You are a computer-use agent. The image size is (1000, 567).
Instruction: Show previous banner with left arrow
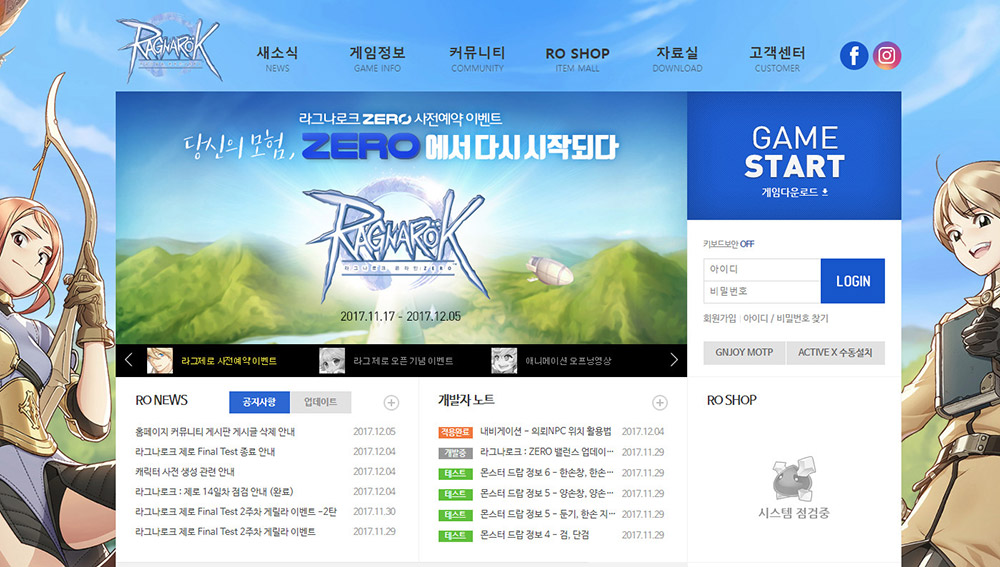pos(128,360)
